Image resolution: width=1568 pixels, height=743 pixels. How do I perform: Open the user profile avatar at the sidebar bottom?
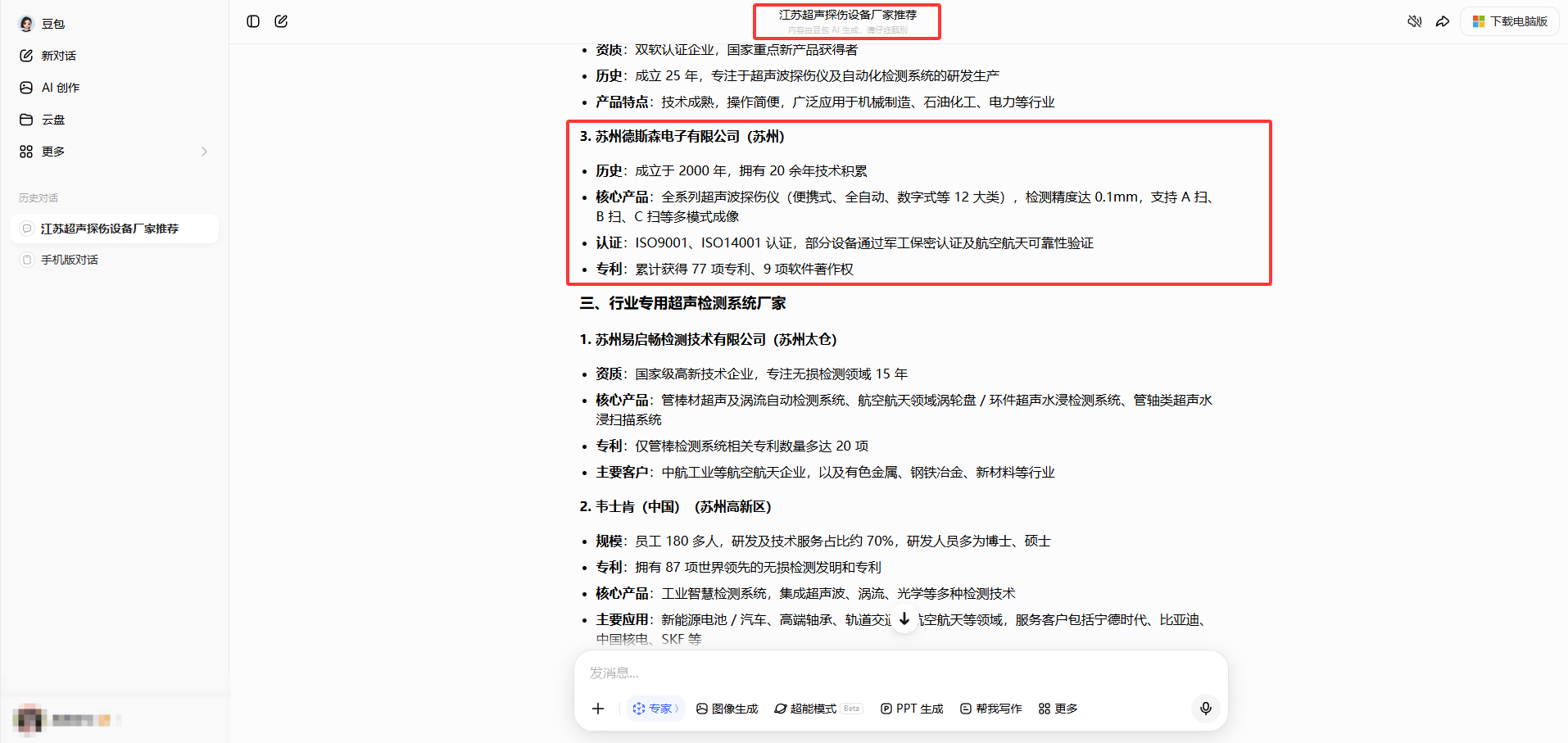click(29, 719)
